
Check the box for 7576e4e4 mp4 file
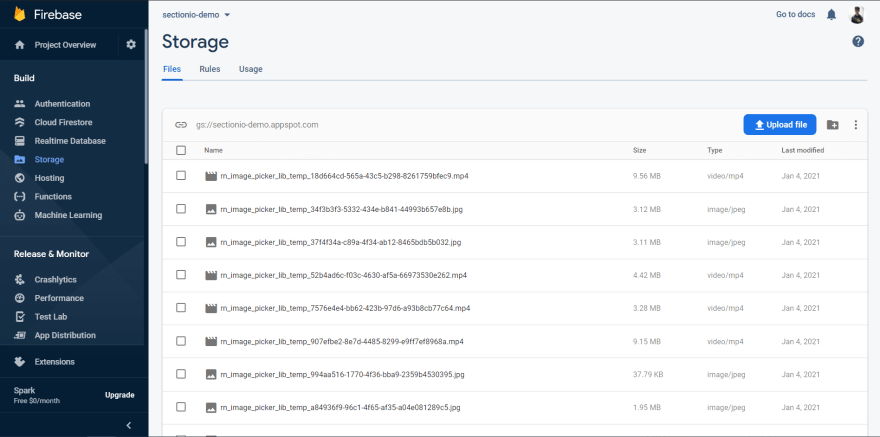coord(181,308)
